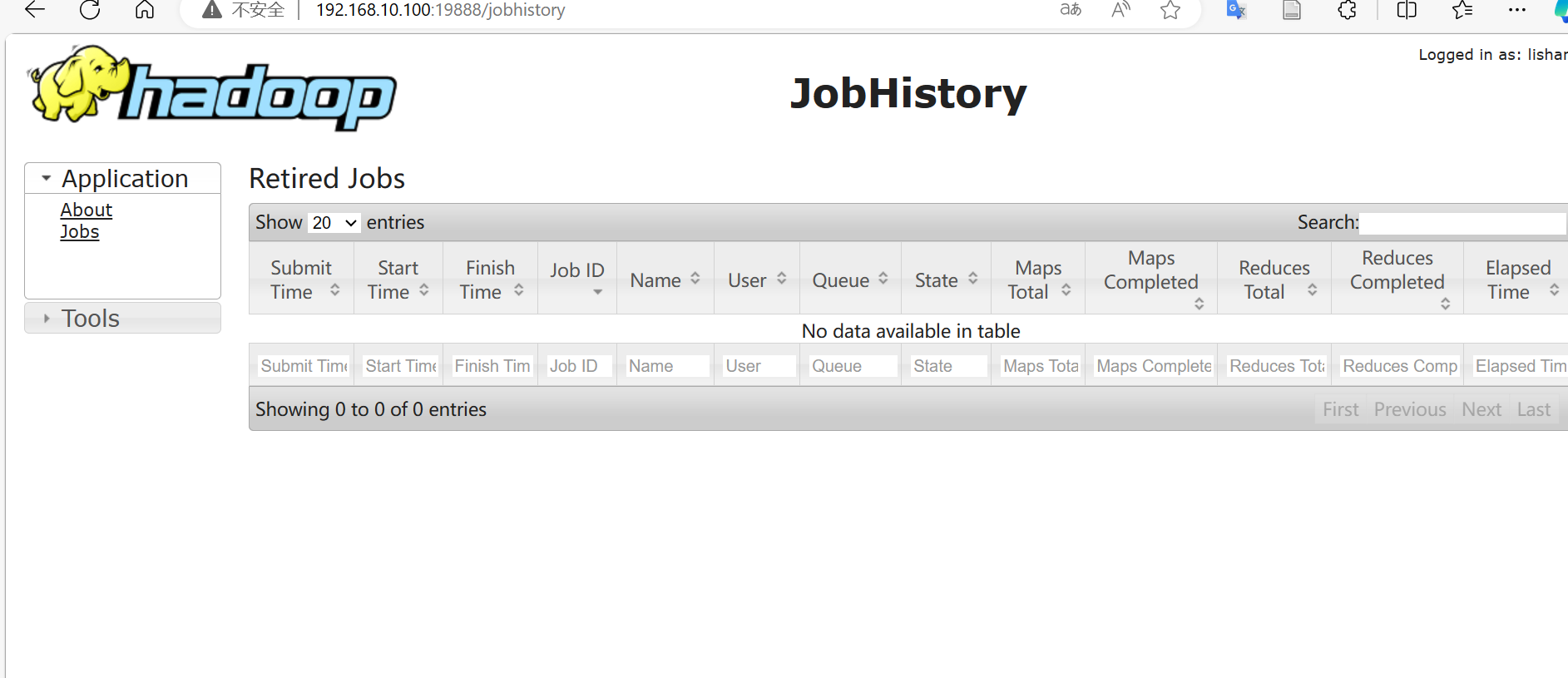
Task: Open the translate language icon in address bar
Action: point(1071,10)
